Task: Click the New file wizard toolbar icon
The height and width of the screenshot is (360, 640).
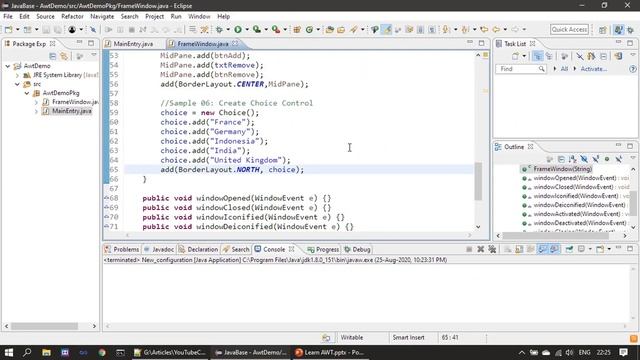Action: click(8, 29)
